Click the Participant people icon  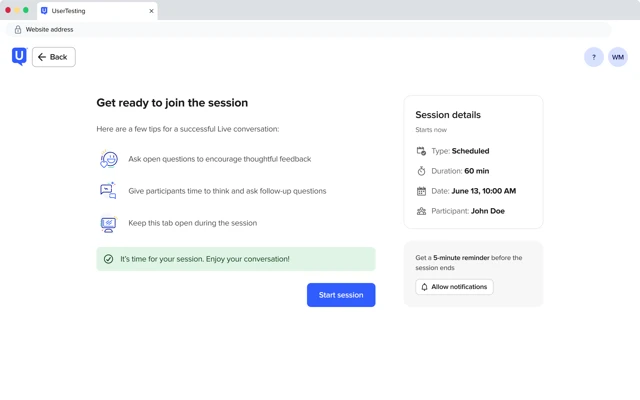(x=421, y=211)
